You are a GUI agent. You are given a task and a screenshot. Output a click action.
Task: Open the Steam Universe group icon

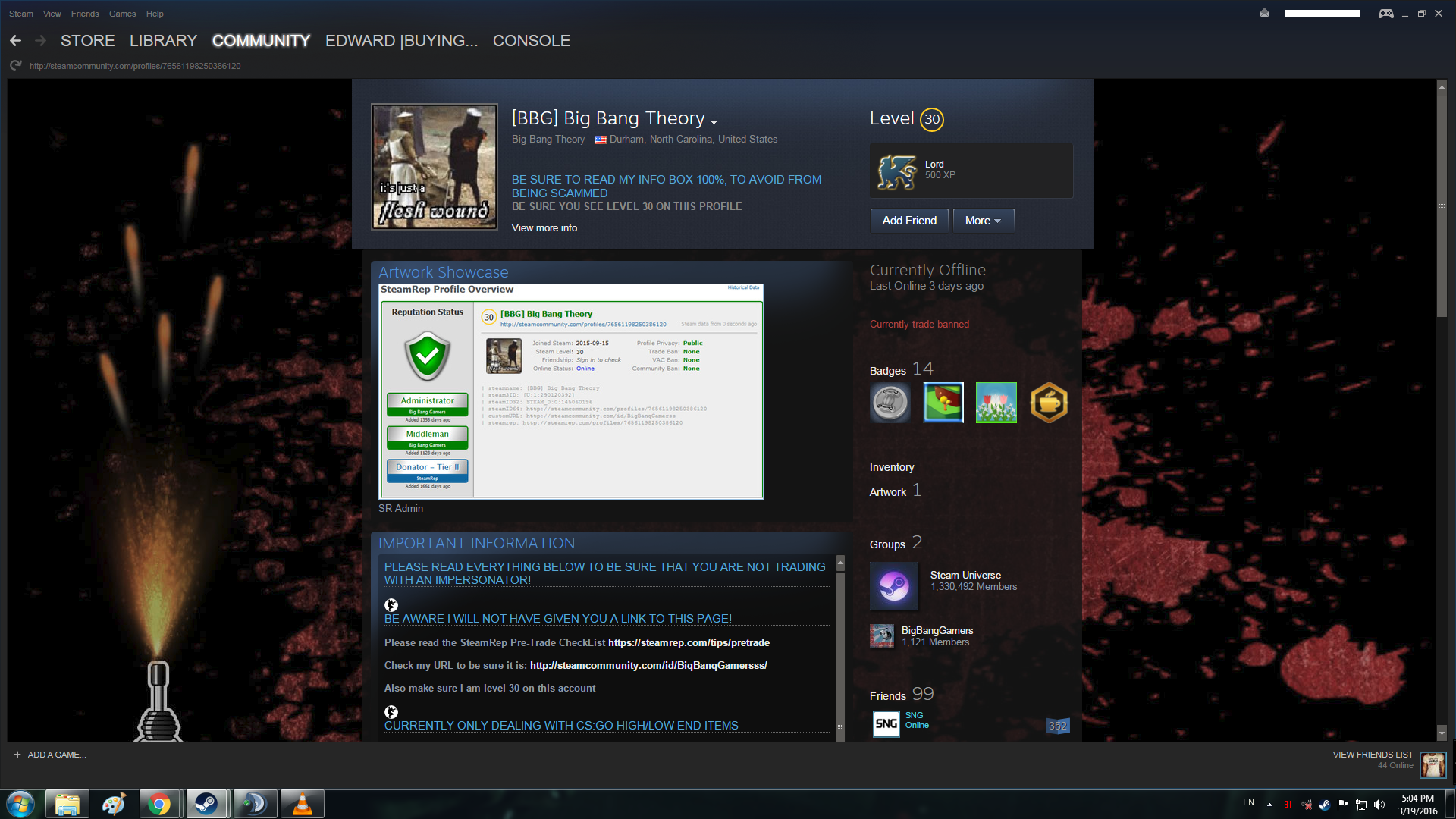(x=894, y=586)
